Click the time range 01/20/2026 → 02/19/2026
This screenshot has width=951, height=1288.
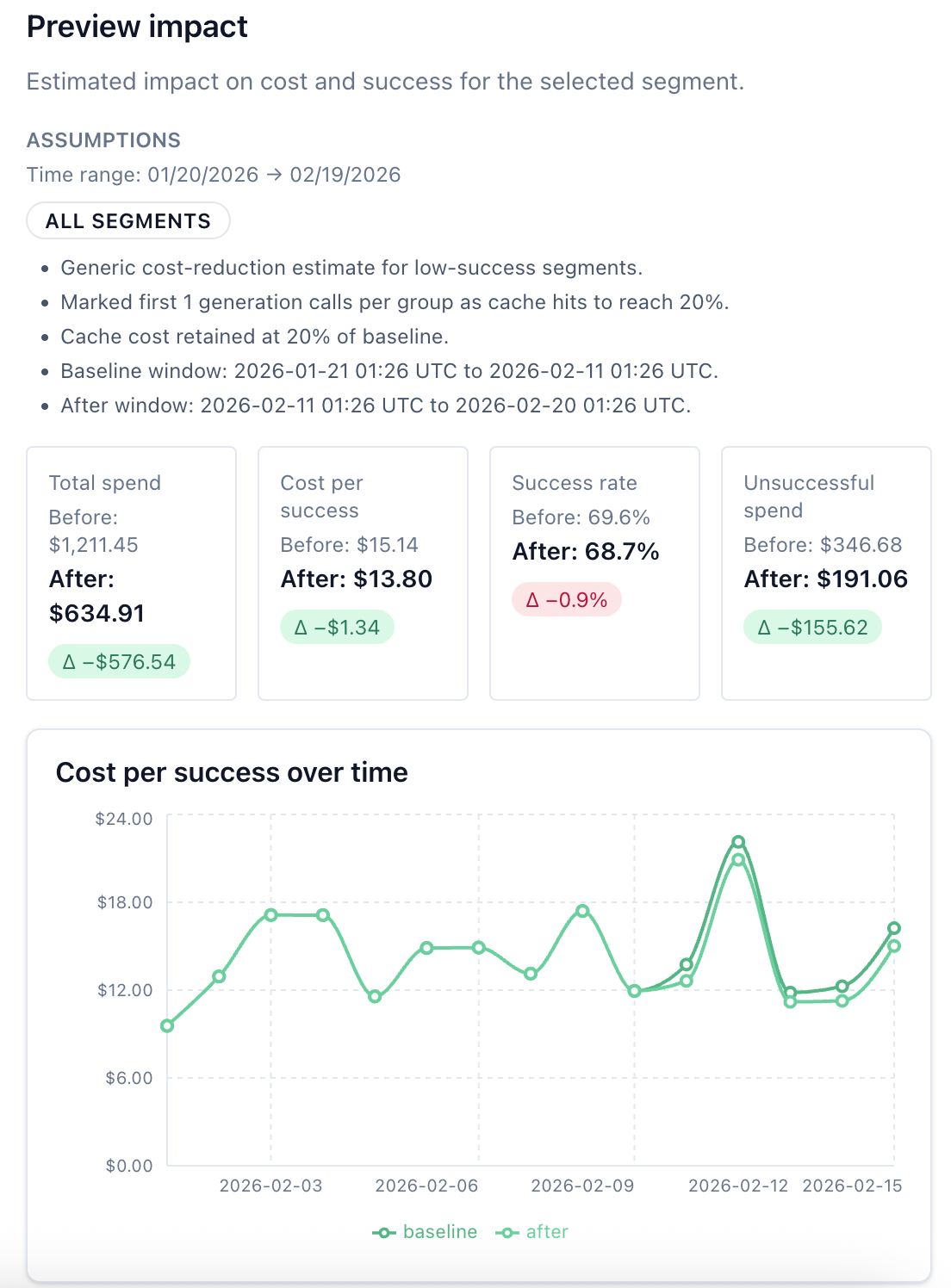coord(214,175)
